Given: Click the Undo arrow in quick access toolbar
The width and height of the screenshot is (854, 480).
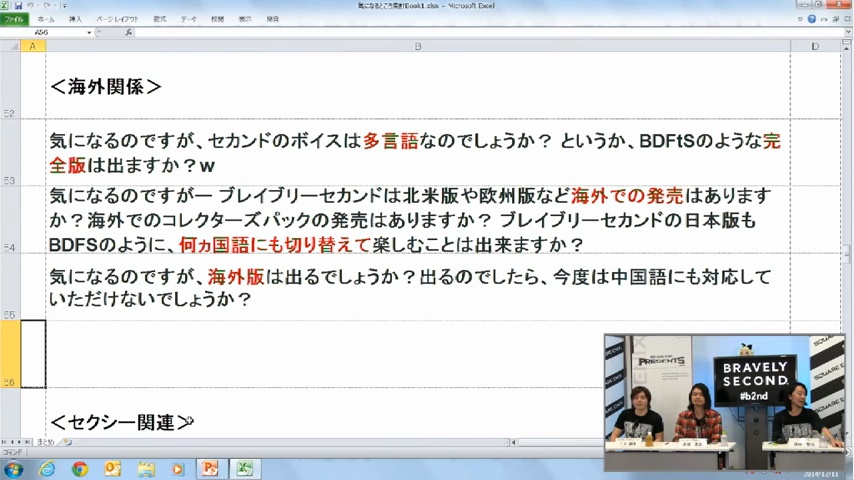Looking at the screenshot, I should (30, 5).
